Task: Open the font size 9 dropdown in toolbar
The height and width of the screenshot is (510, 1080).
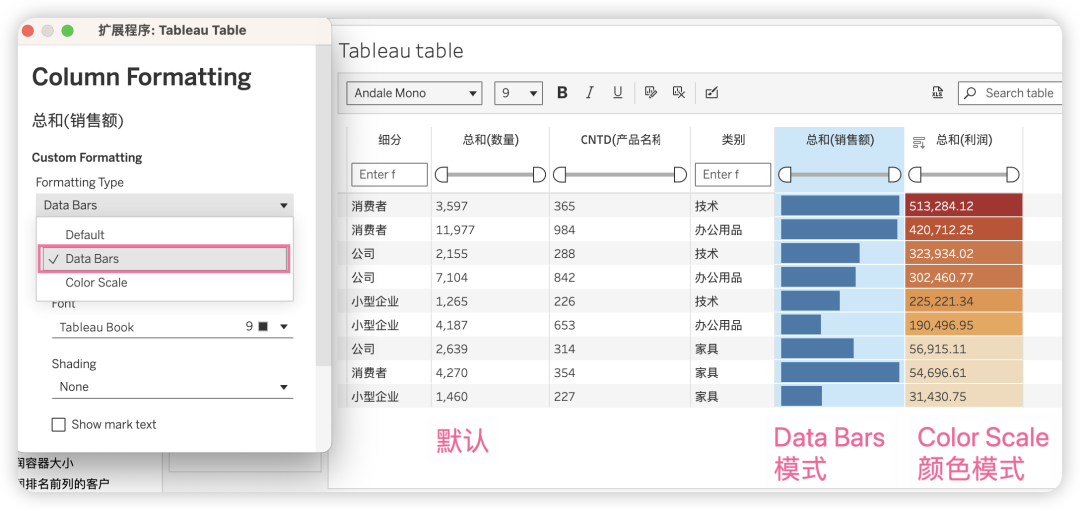Action: (x=519, y=93)
